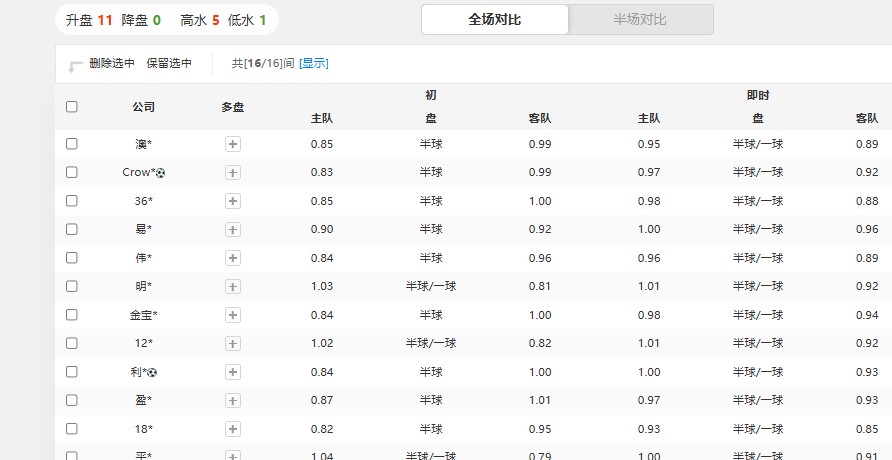This screenshot has width=892, height=460.
Task: Click company name 明*
Action: (x=143, y=287)
